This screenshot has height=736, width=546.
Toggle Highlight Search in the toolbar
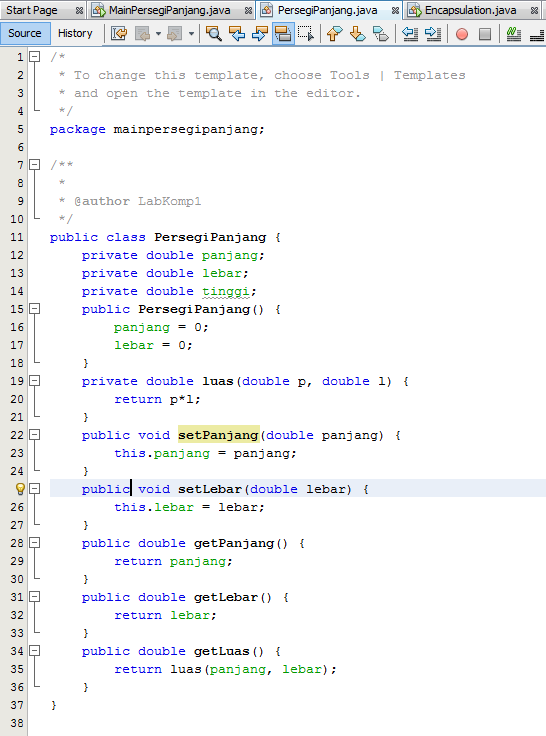(x=283, y=33)
